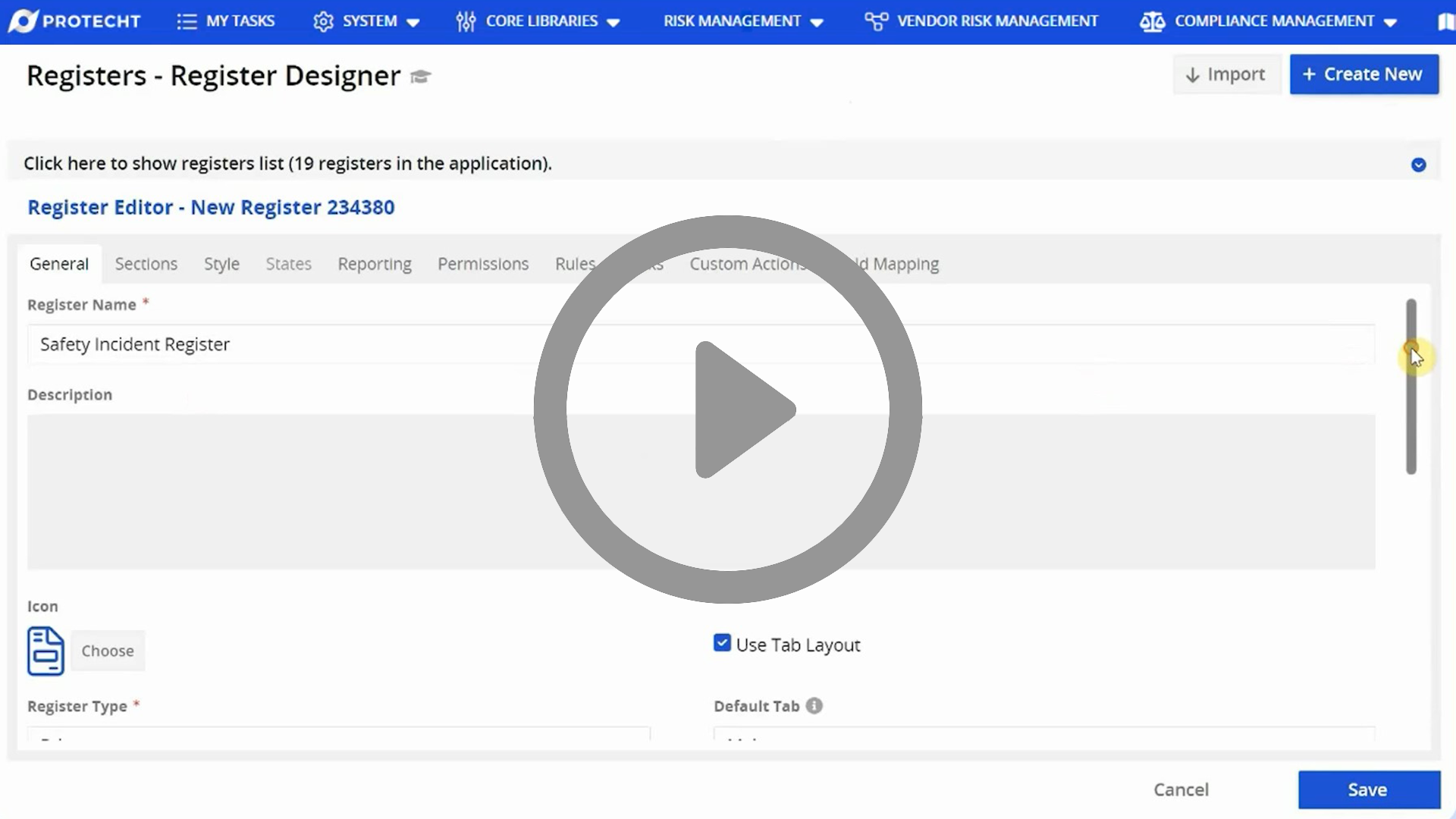This screenshot has height=819, width=1456.
Task: Open the Vendor Risk Management icon
Action: coord(875,20)
